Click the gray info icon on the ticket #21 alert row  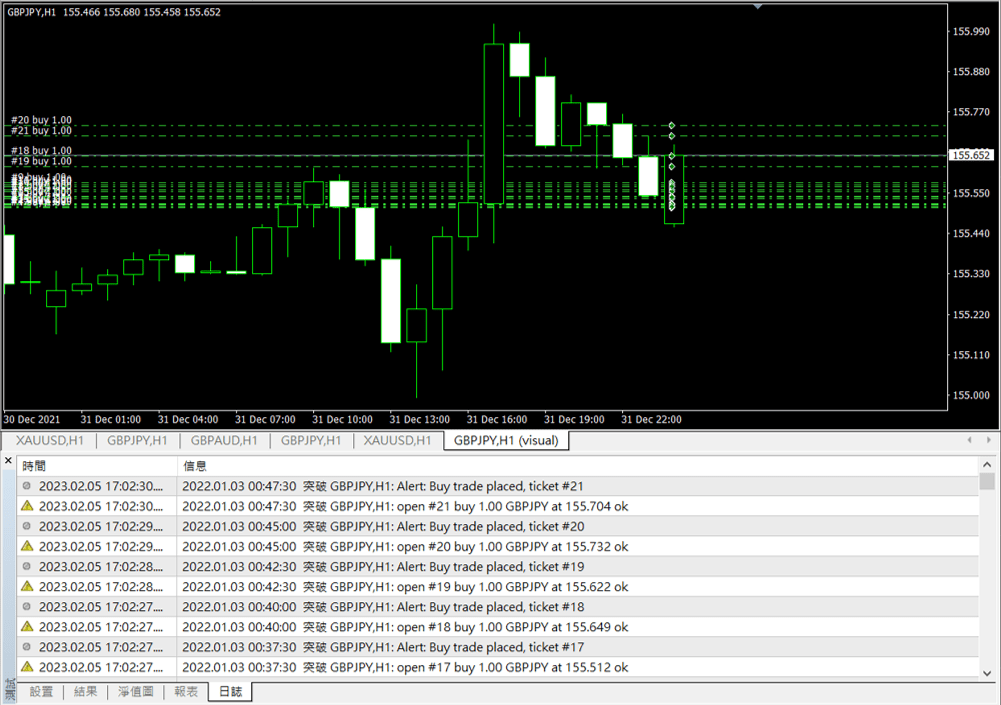(x=28, y=486)
